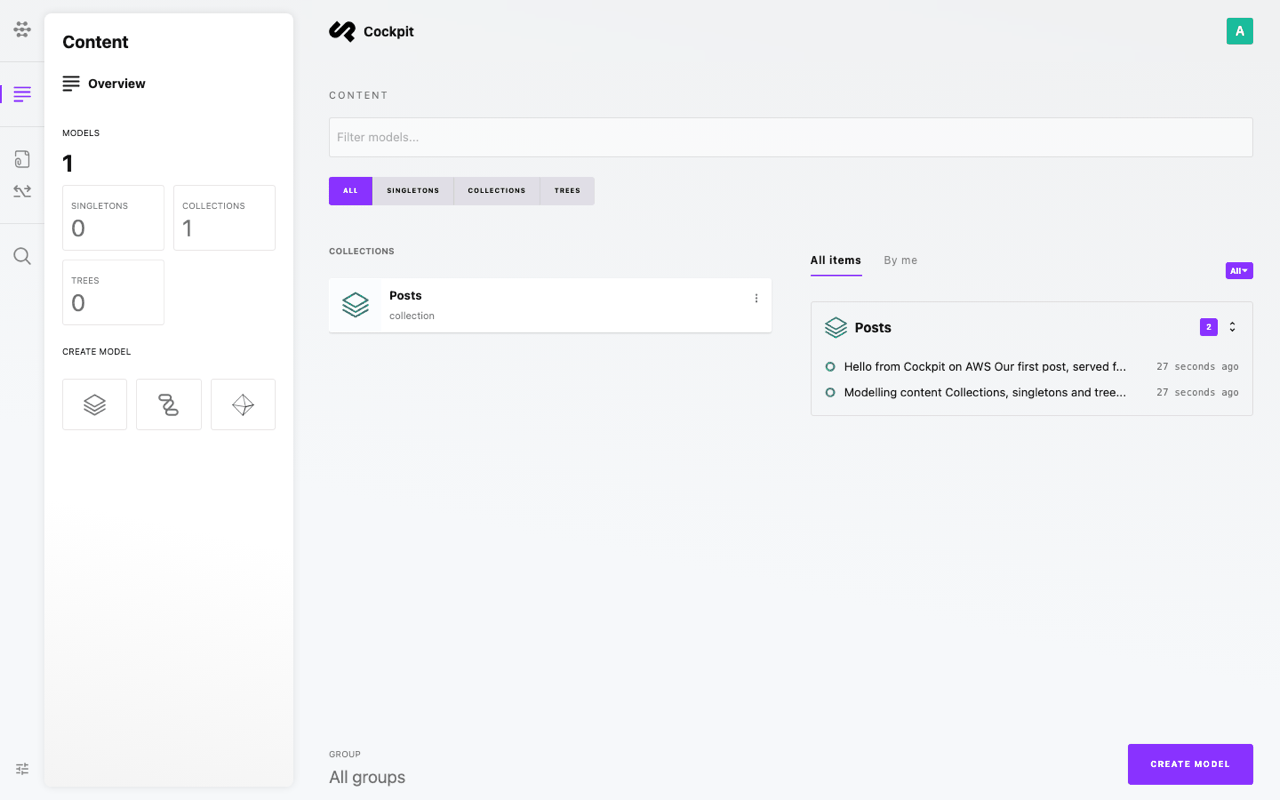
Task: Click the Posts collection stack icon in the list
Action: point(355,305)
